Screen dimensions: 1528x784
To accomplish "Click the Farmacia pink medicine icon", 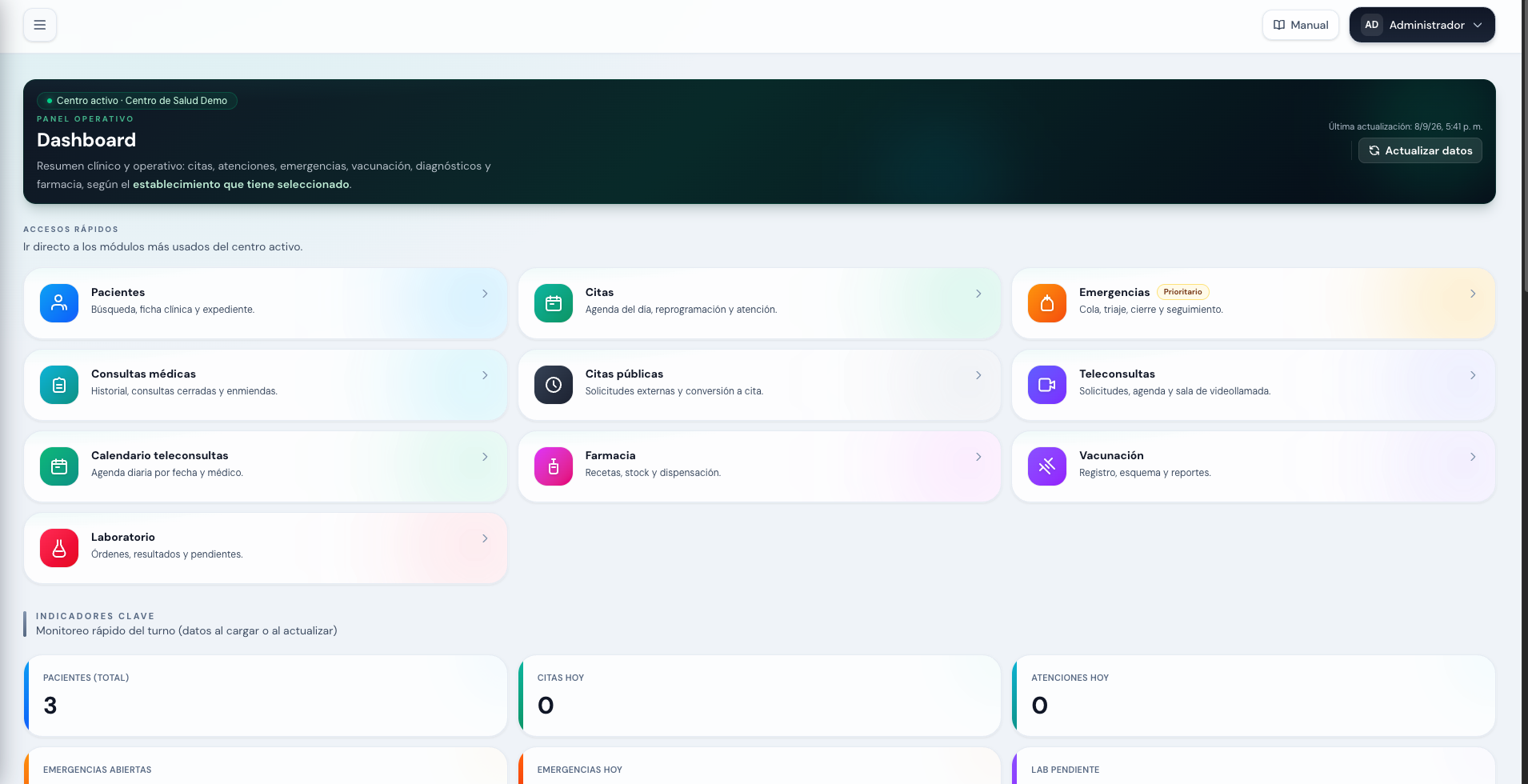I will (554, 466).
